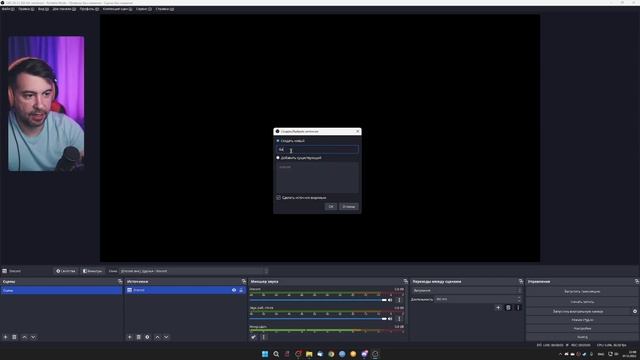Open source properties gear in Источники panel
The height and width of the screenshot is (360, 640).
(147, 337)
